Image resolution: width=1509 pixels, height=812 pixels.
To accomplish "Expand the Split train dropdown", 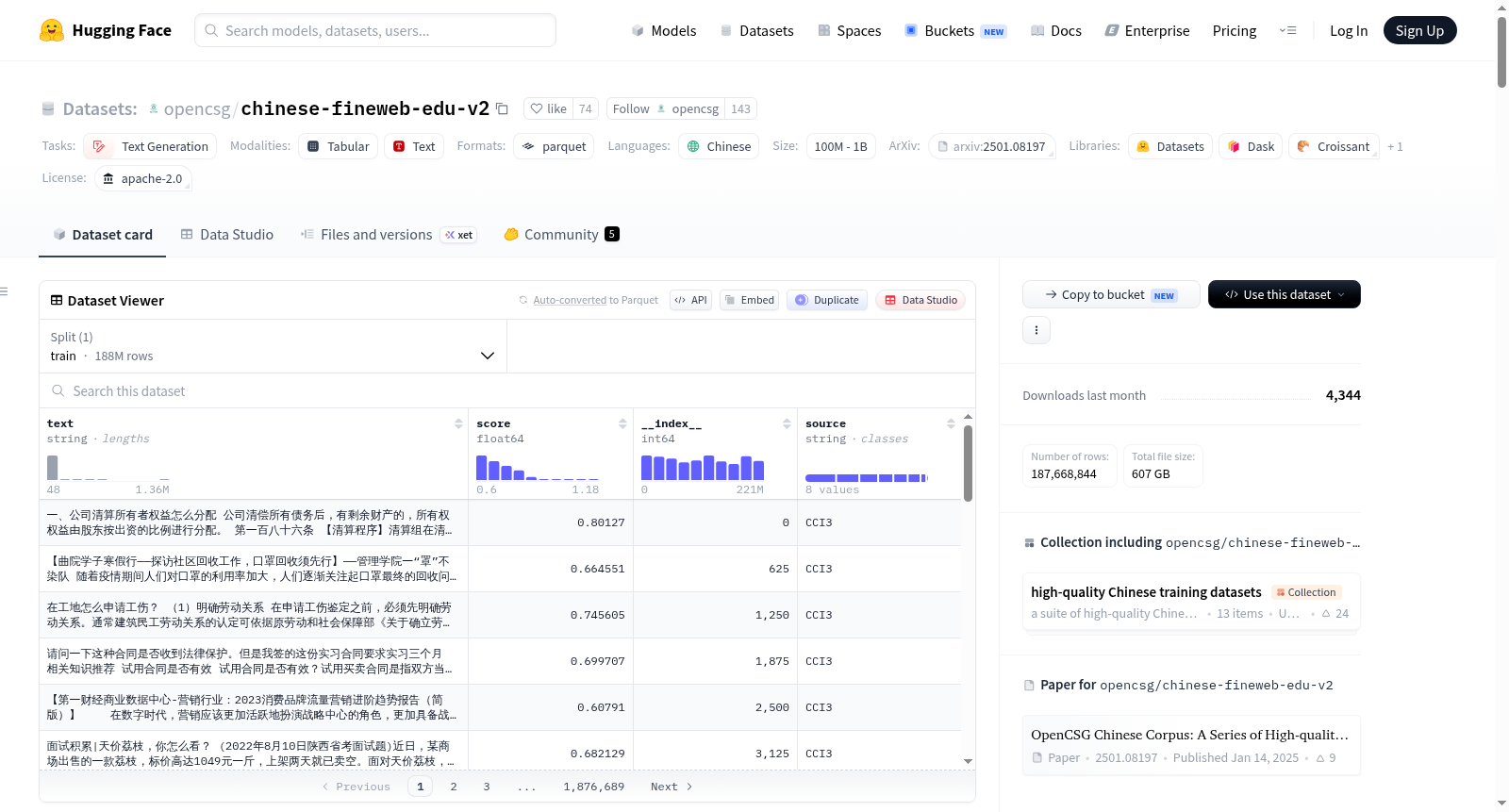I will [x=273, y=346].
